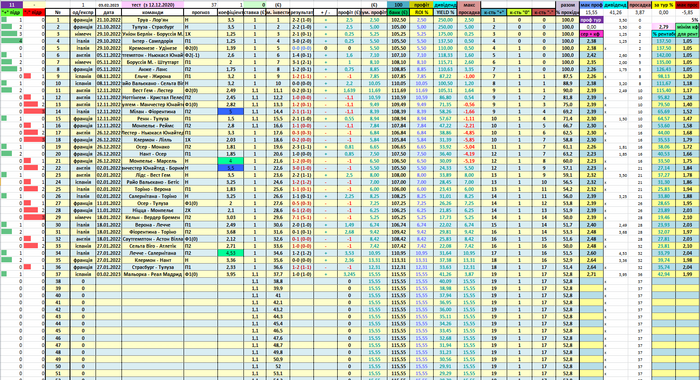700x380 pixels.
Task: Click the 'макс просадка' header cell
Action: (469, 9)
